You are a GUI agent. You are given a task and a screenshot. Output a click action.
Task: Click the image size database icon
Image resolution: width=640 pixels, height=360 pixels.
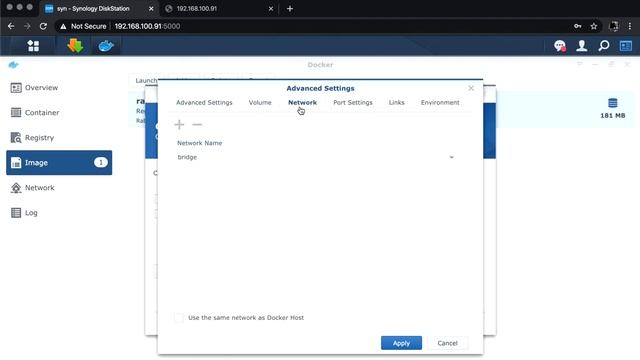[613, 103]
